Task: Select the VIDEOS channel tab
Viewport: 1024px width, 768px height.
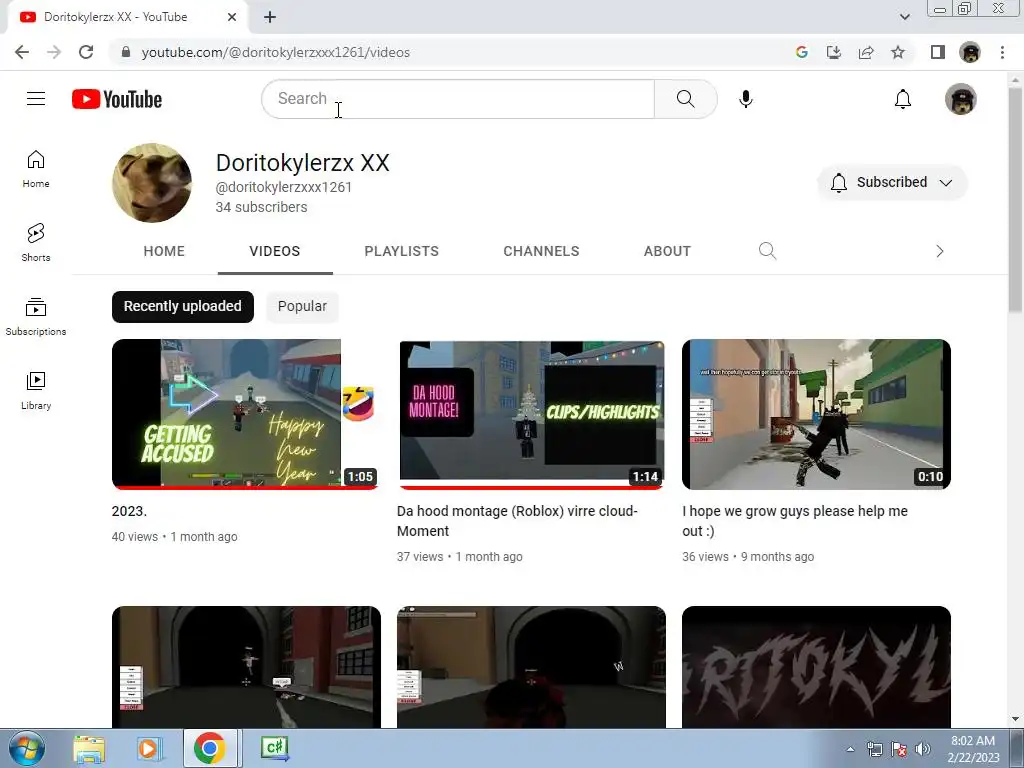Action: [x=275, y=251]
